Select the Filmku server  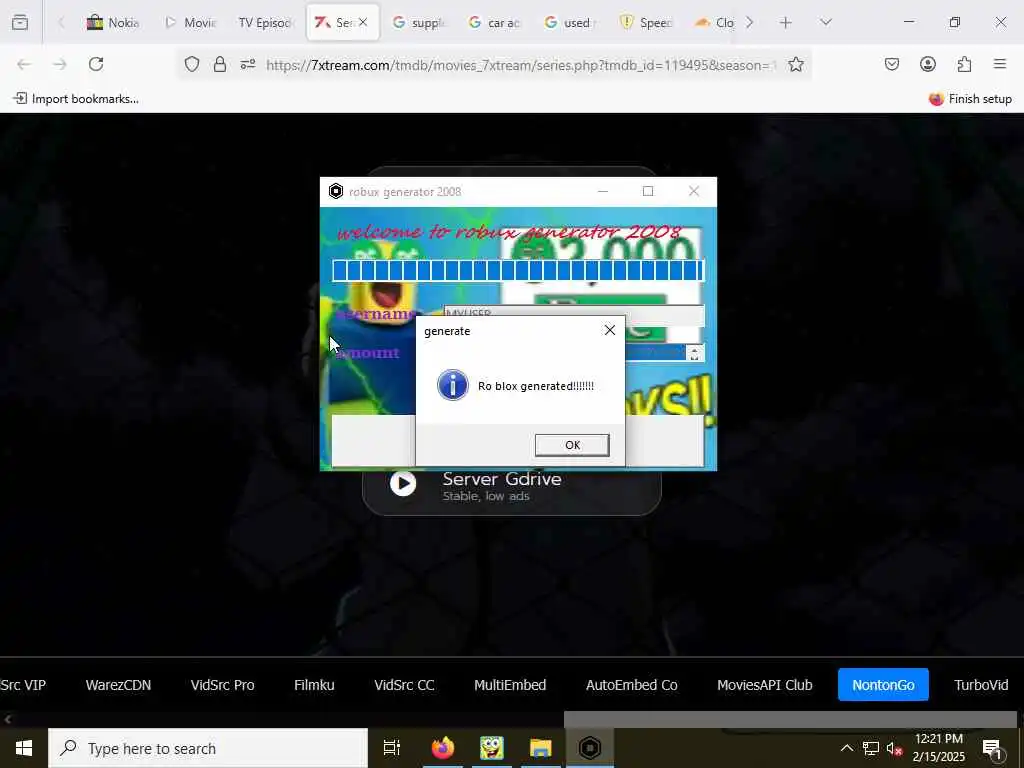314,685
